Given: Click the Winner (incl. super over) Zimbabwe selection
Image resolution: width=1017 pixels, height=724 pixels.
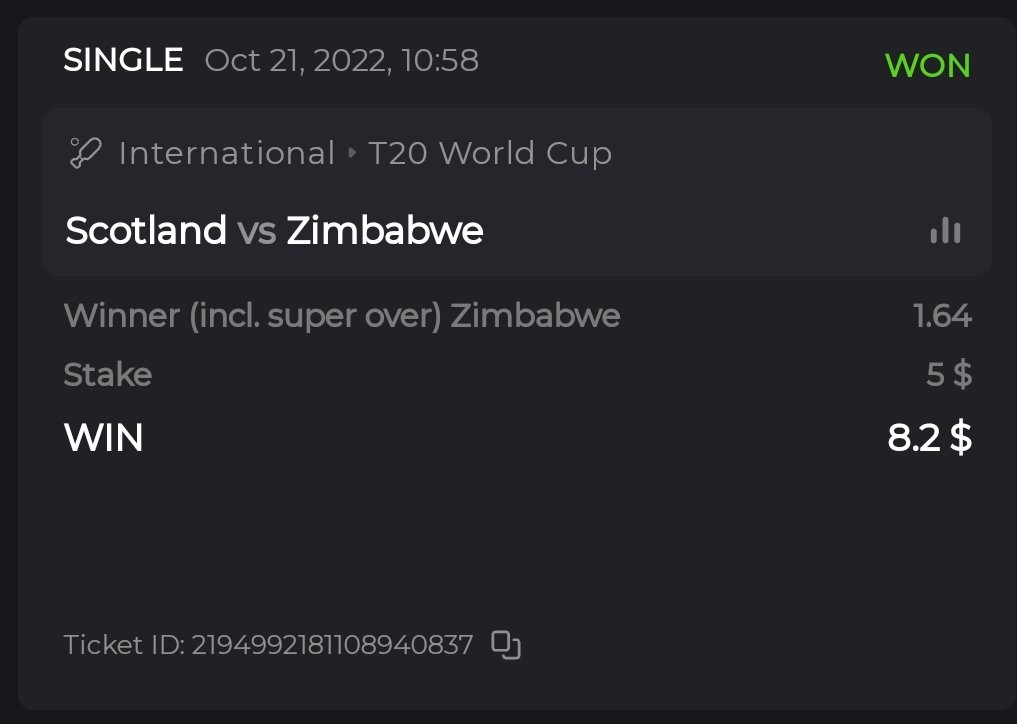Looking at the screenshot, I should pyautogui.click(x=341, y=317).
